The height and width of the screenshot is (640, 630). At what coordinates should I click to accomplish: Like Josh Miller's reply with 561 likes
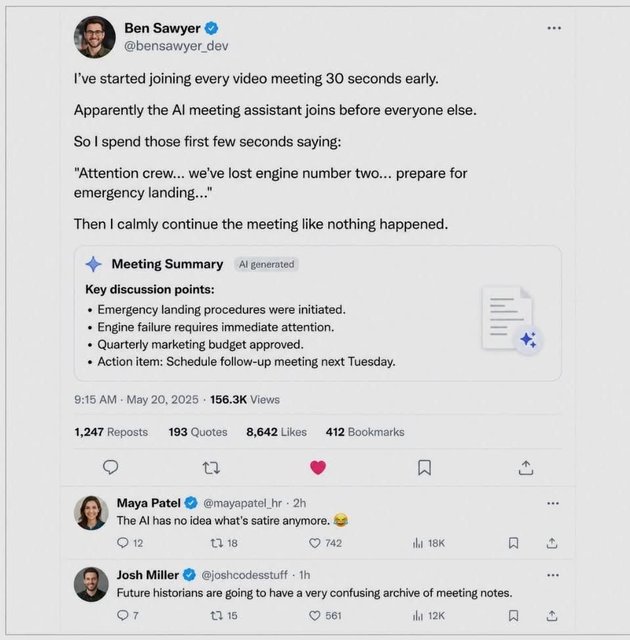325,616
